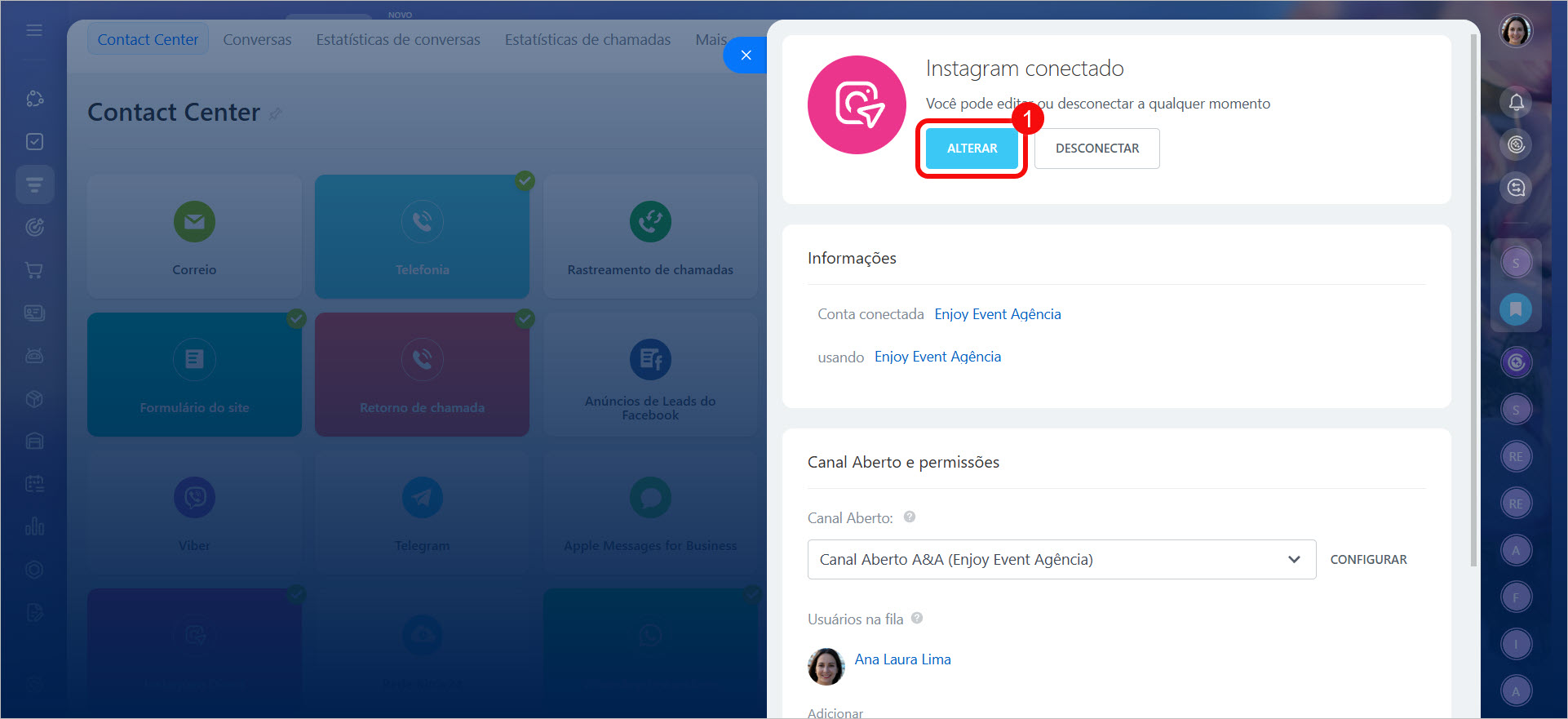Image resolution: width=1568 pixels, height=719 pixels.
Task: Open Apple Messages for Business tile
Action: pyautogui.click(x=650, y=513)
